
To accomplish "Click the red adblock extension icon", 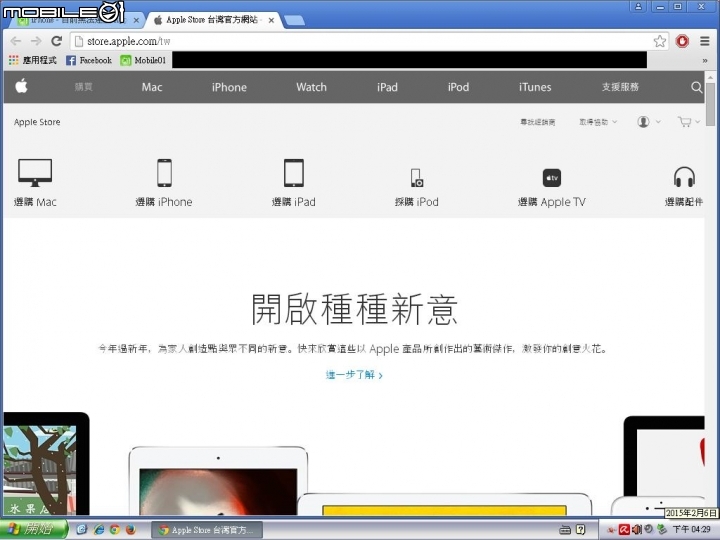I will [682, 41].
